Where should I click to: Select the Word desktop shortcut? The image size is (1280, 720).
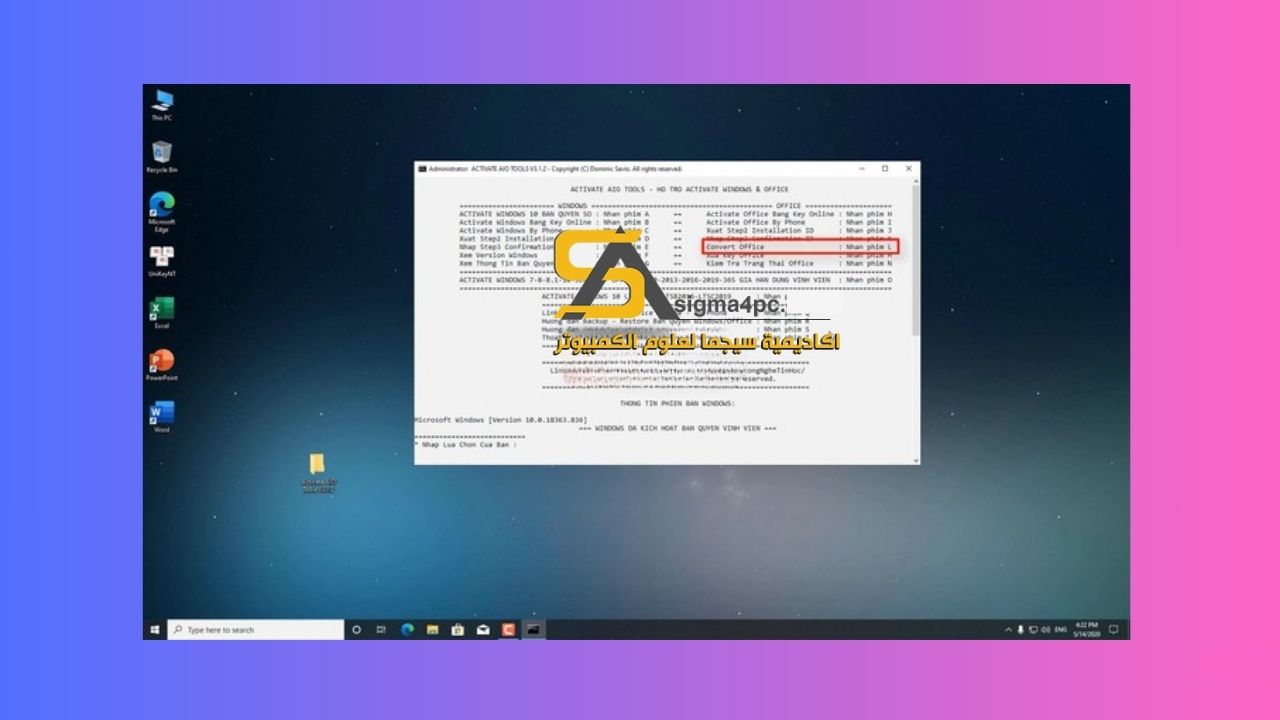[x=161, y=417]
